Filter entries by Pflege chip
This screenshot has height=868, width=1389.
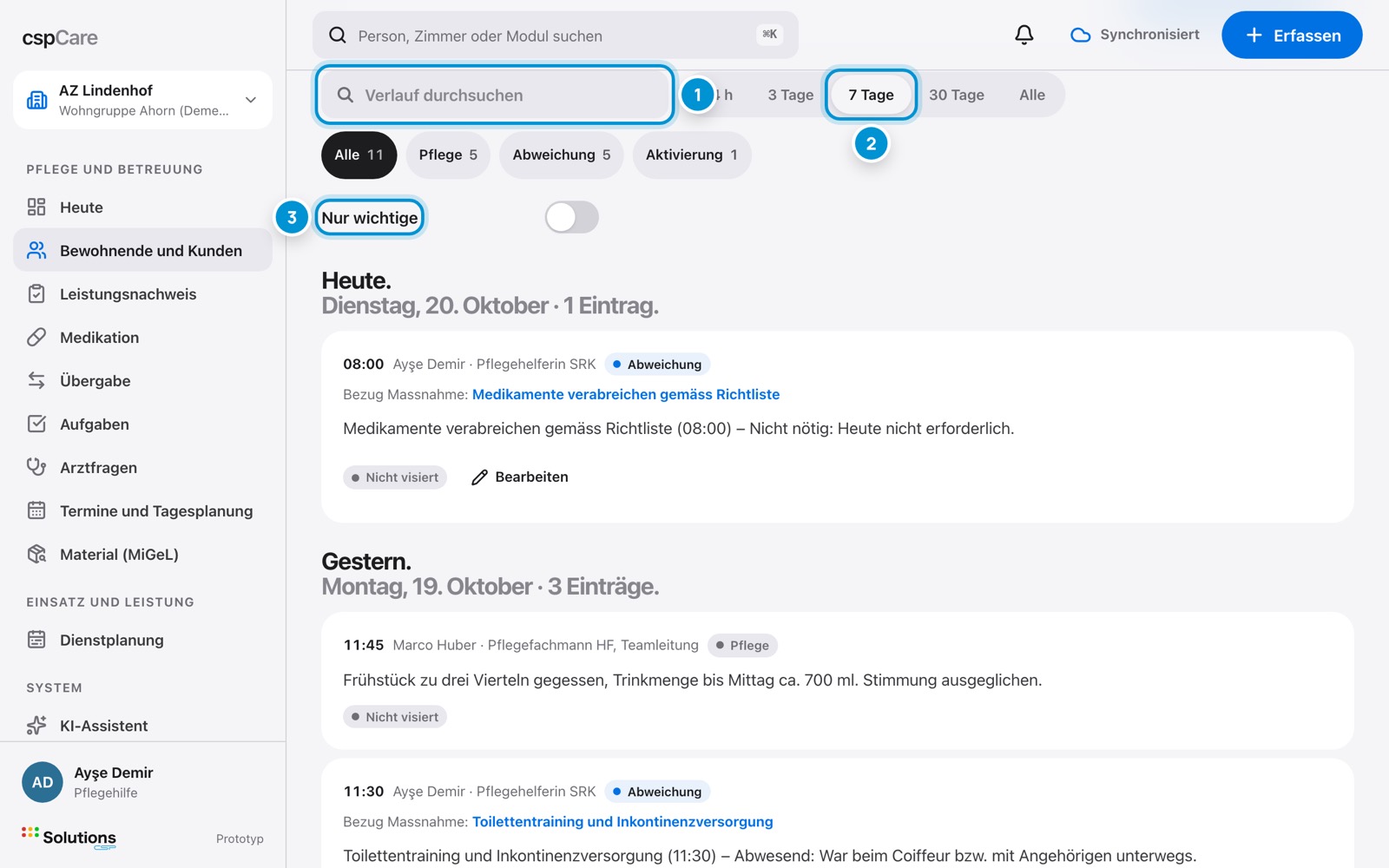pos(448,155)
